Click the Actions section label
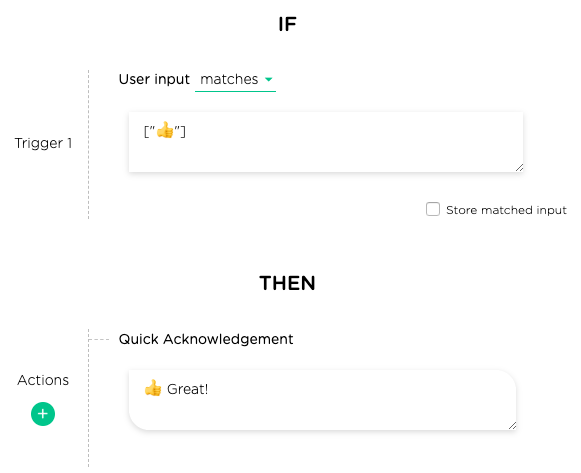Screen dimensions: 581x473 tap(43, 380)
